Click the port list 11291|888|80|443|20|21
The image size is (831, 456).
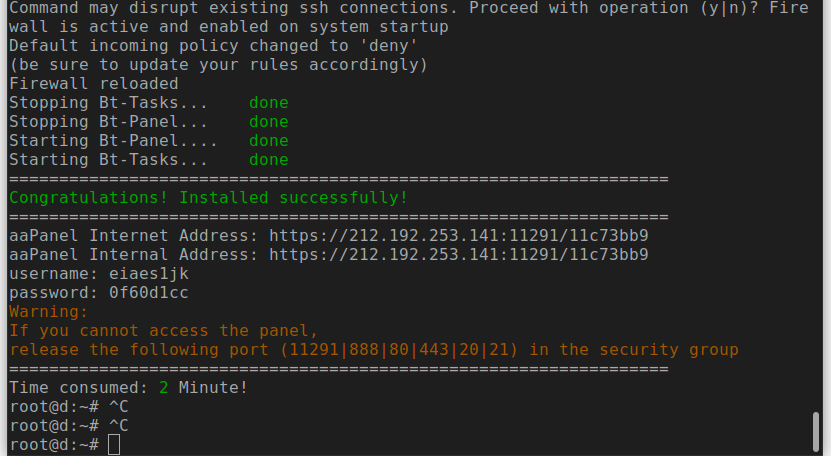tap(399, 350)
